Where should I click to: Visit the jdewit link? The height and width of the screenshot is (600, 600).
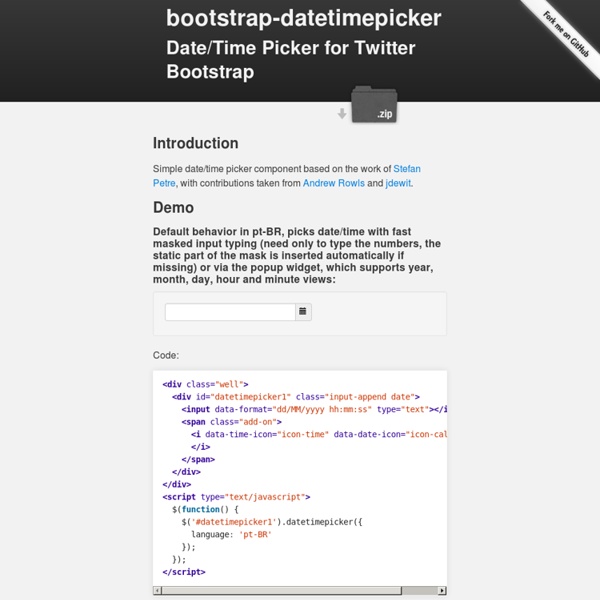pyautogui.click(x=398, y=183)
